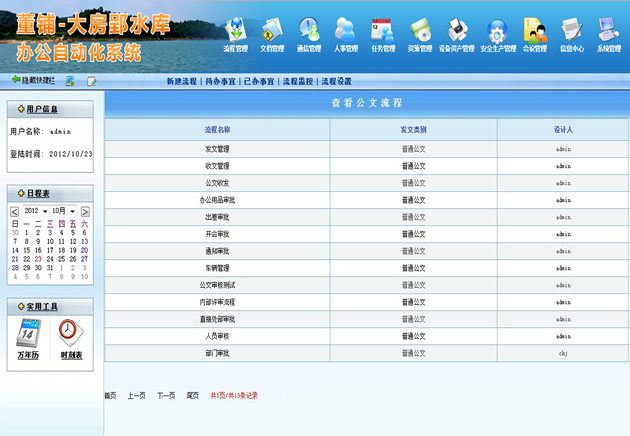Select date 17 in the calendar
This screenshot has width=630, height=436.
(50, 250)
